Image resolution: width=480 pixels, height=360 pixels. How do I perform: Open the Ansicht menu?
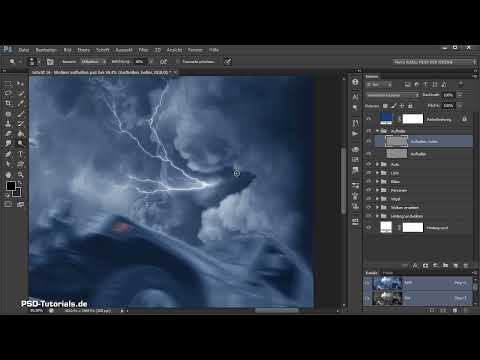click(174, 50)
